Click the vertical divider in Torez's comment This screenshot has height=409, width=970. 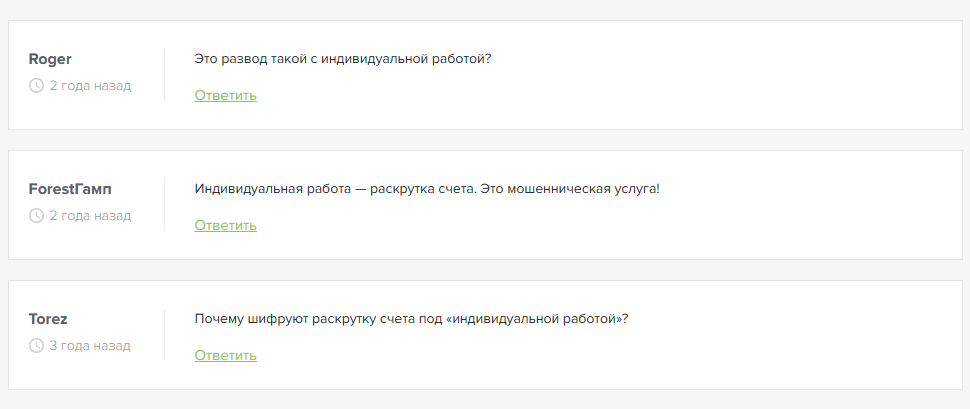[164, 334]
